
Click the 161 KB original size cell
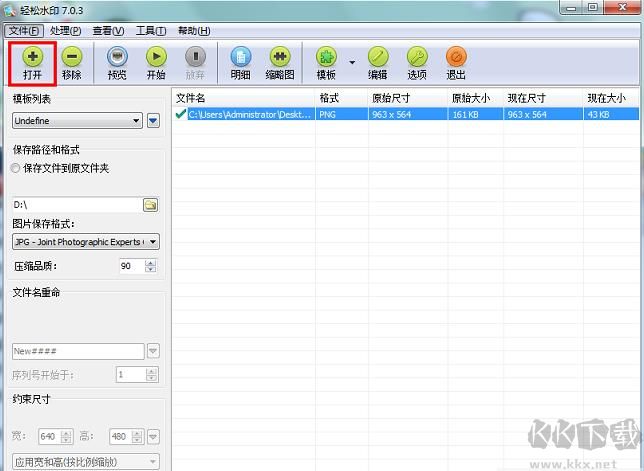476,114
